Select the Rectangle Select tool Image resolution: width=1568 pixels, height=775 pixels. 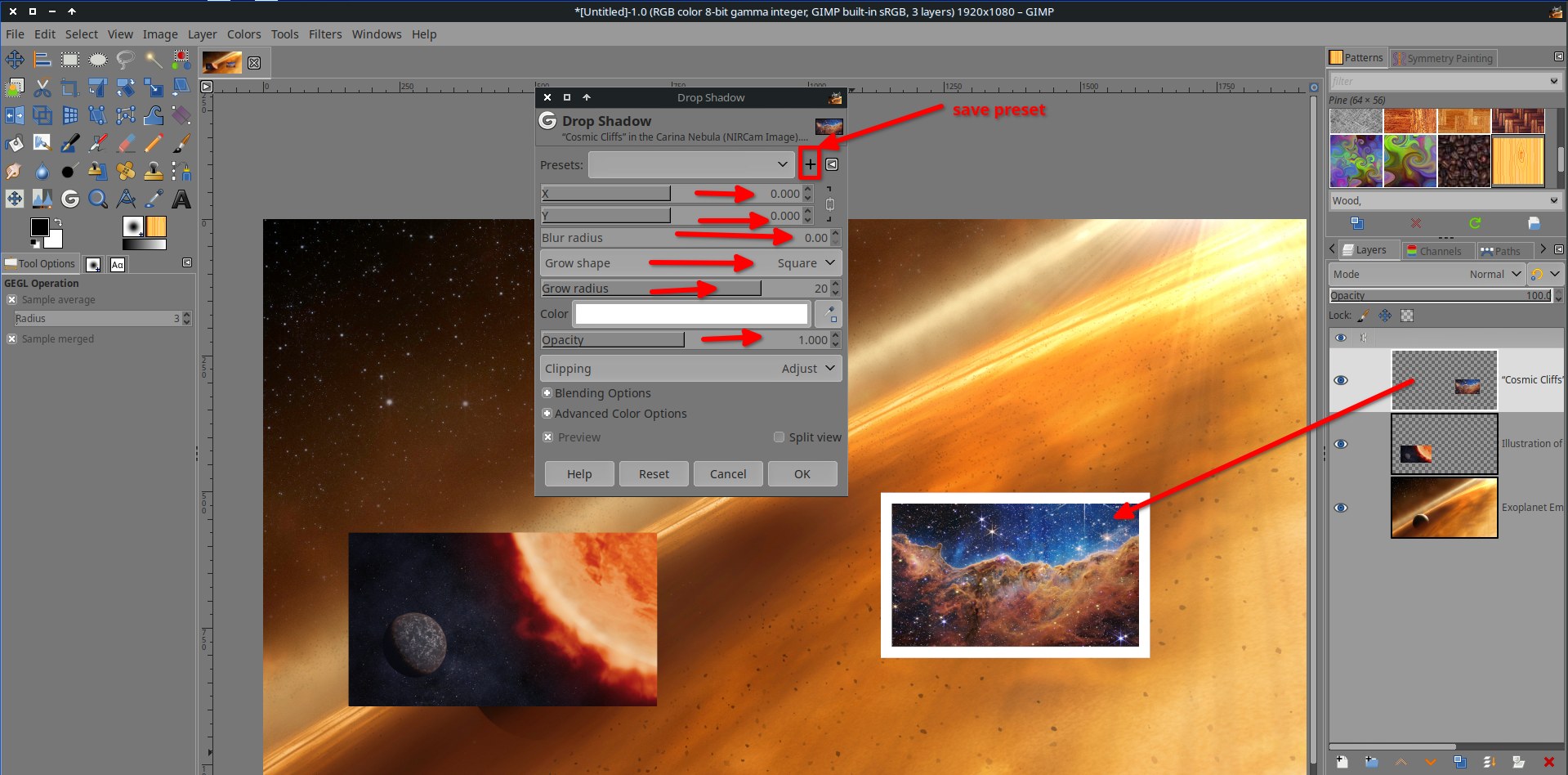pyautogui.click(x=70, y=60)
